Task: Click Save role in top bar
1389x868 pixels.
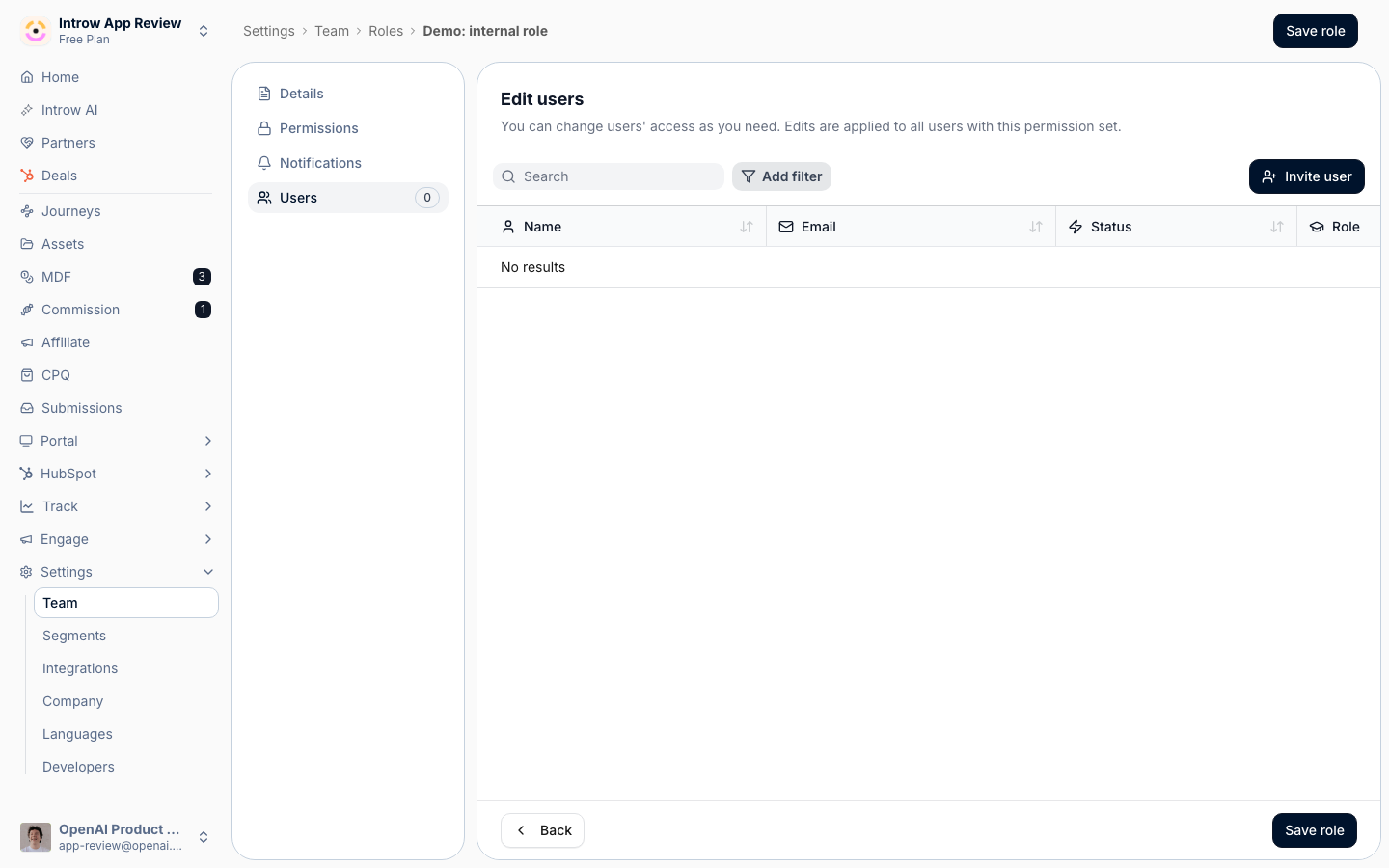Action: coord(1316,31)
